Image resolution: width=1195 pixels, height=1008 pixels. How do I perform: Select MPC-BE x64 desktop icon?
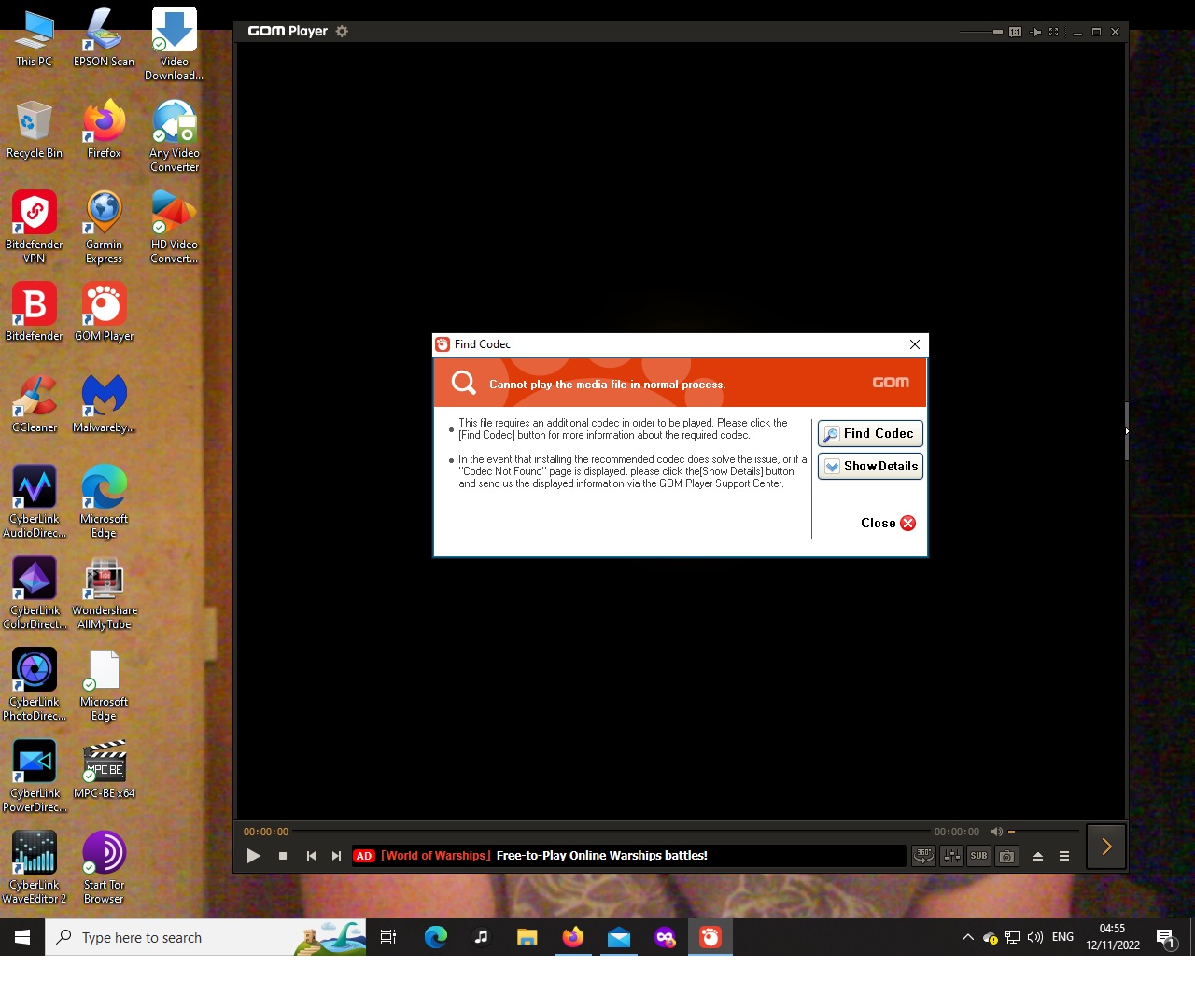104,770
